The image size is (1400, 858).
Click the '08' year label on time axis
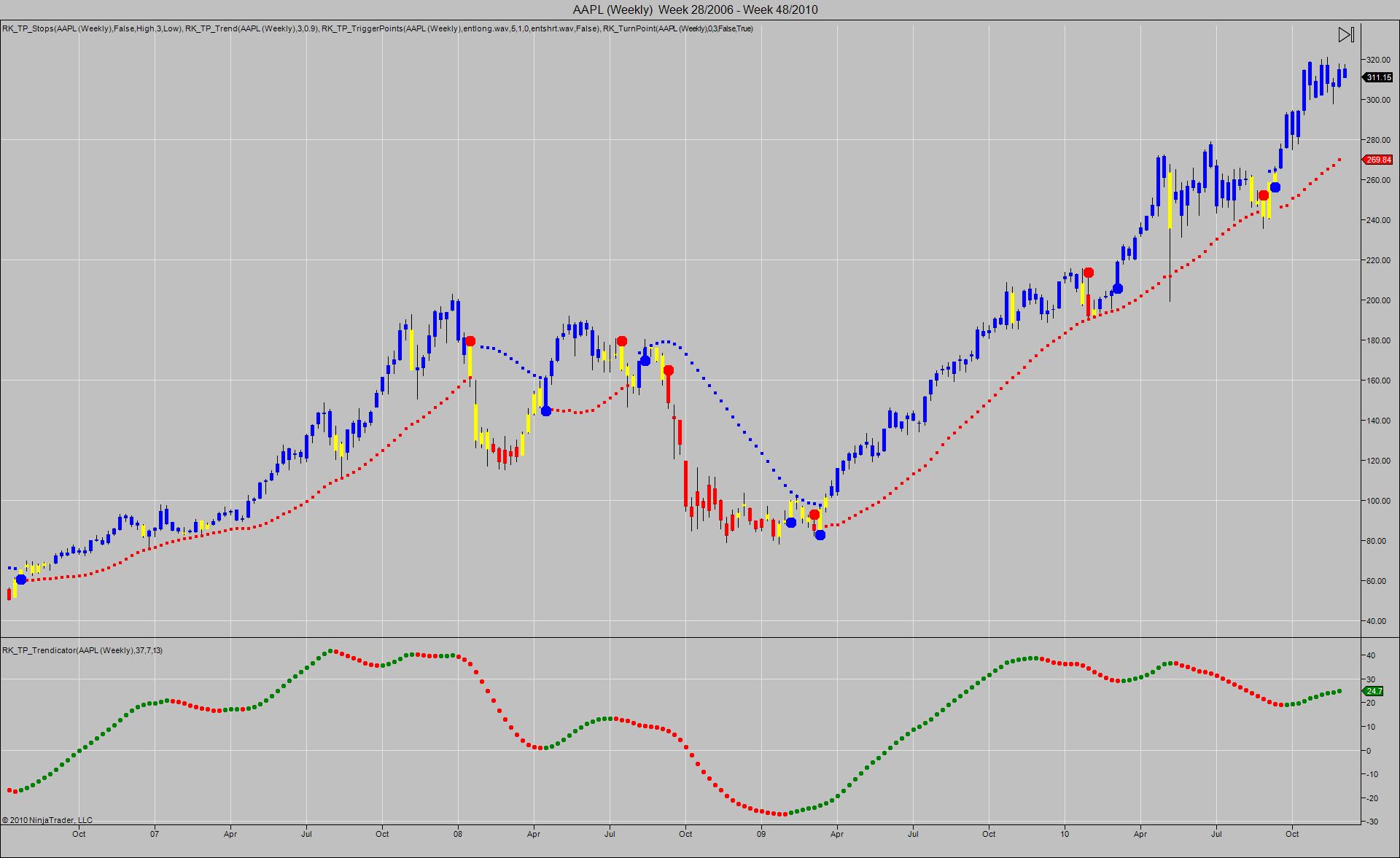(458, 833)
